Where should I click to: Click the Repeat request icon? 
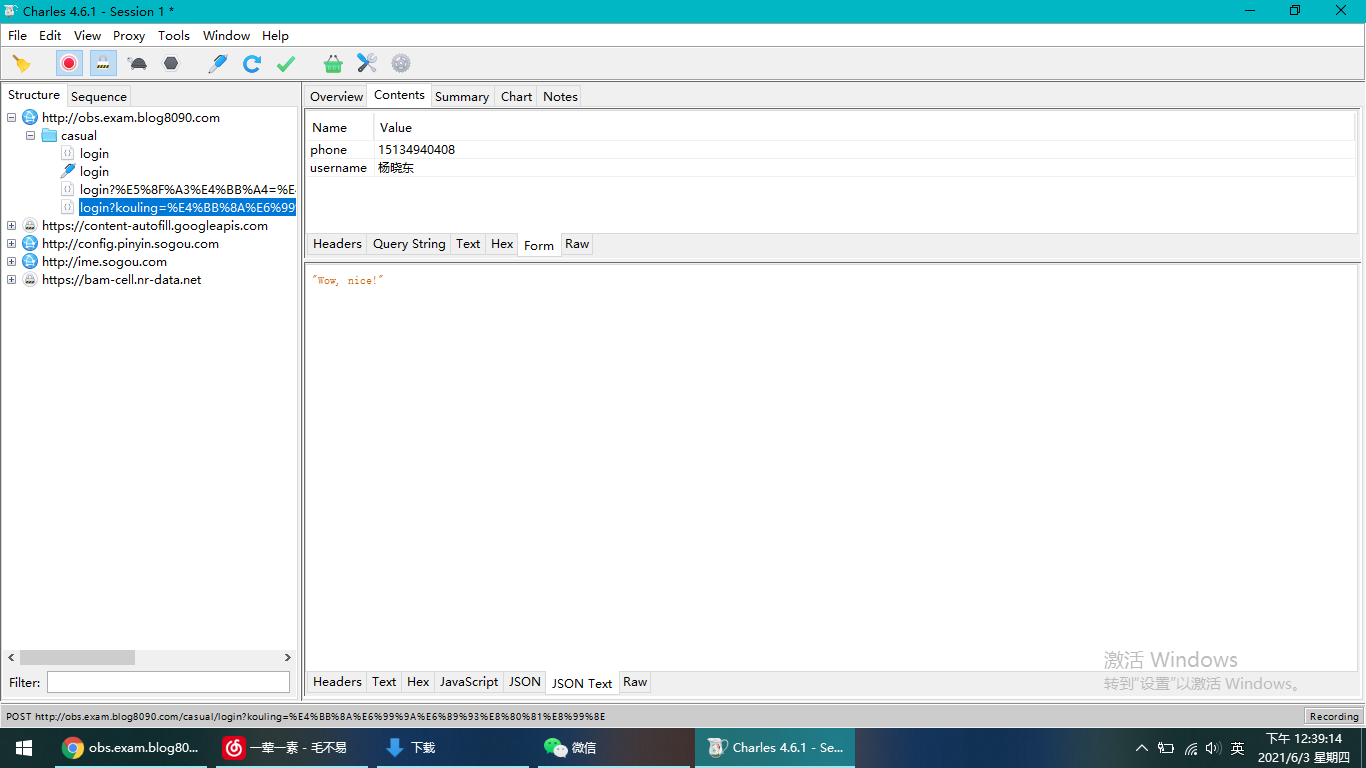tap(252, 64)
